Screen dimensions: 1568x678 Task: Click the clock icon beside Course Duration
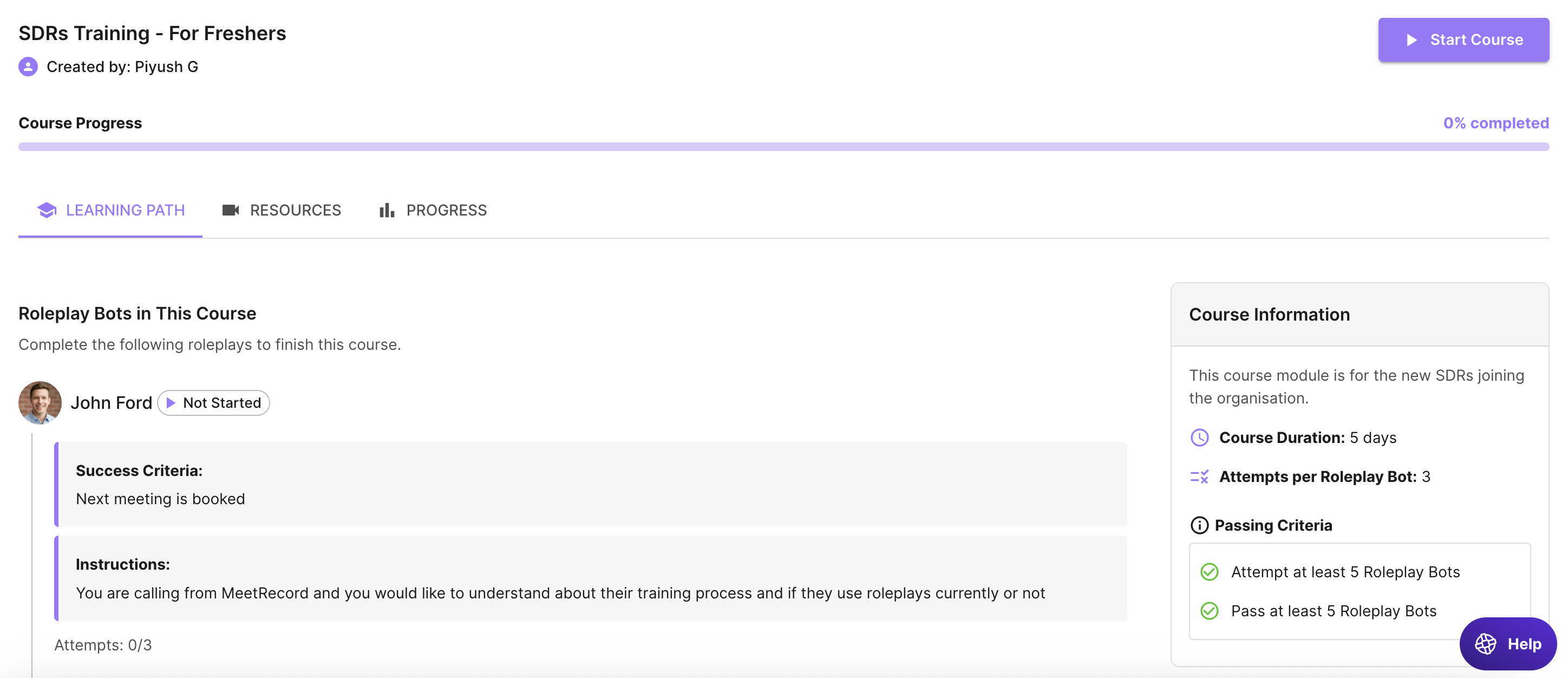coord(1199,438)
